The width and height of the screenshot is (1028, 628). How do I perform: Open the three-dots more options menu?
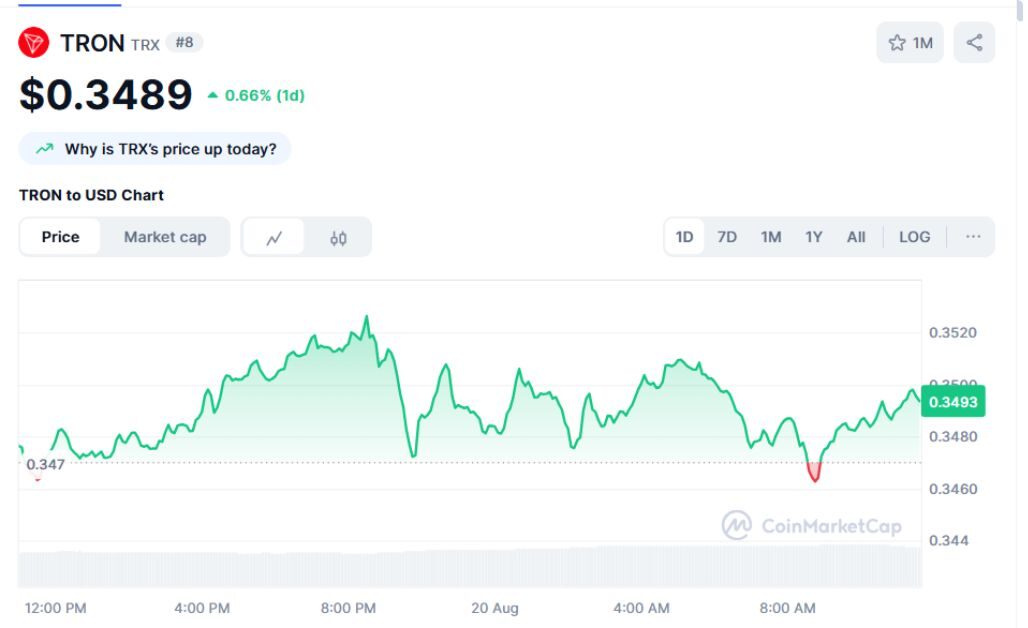(x=973, y=237)
